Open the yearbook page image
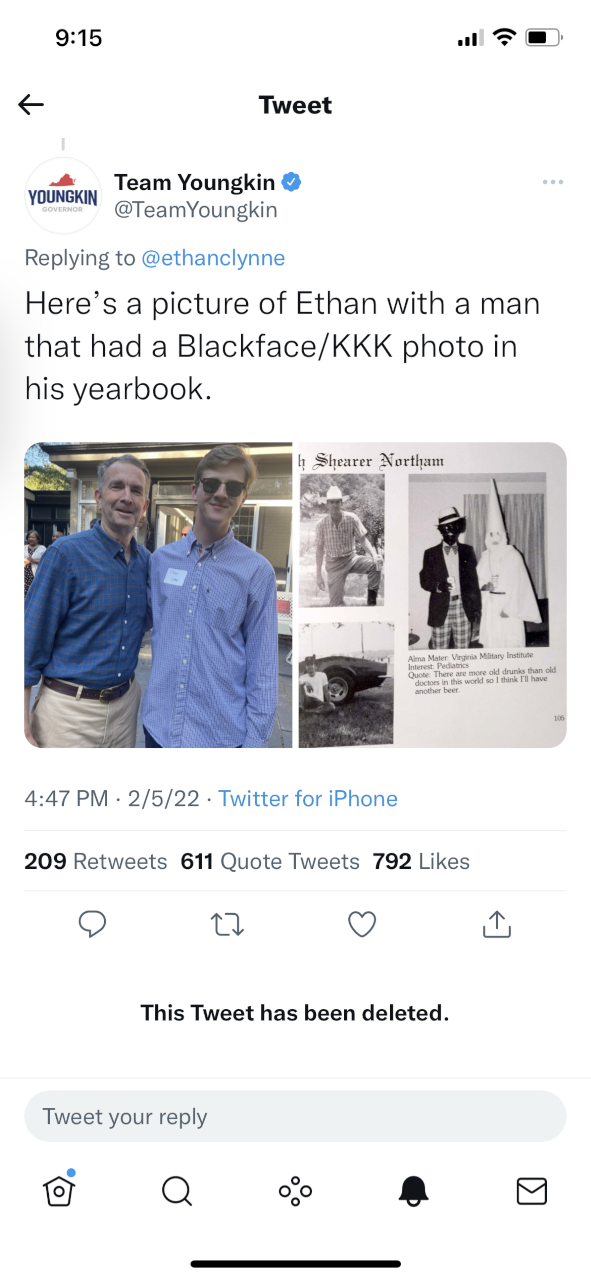Viewport: 591px width, 1280px height. tap(433, 595)
